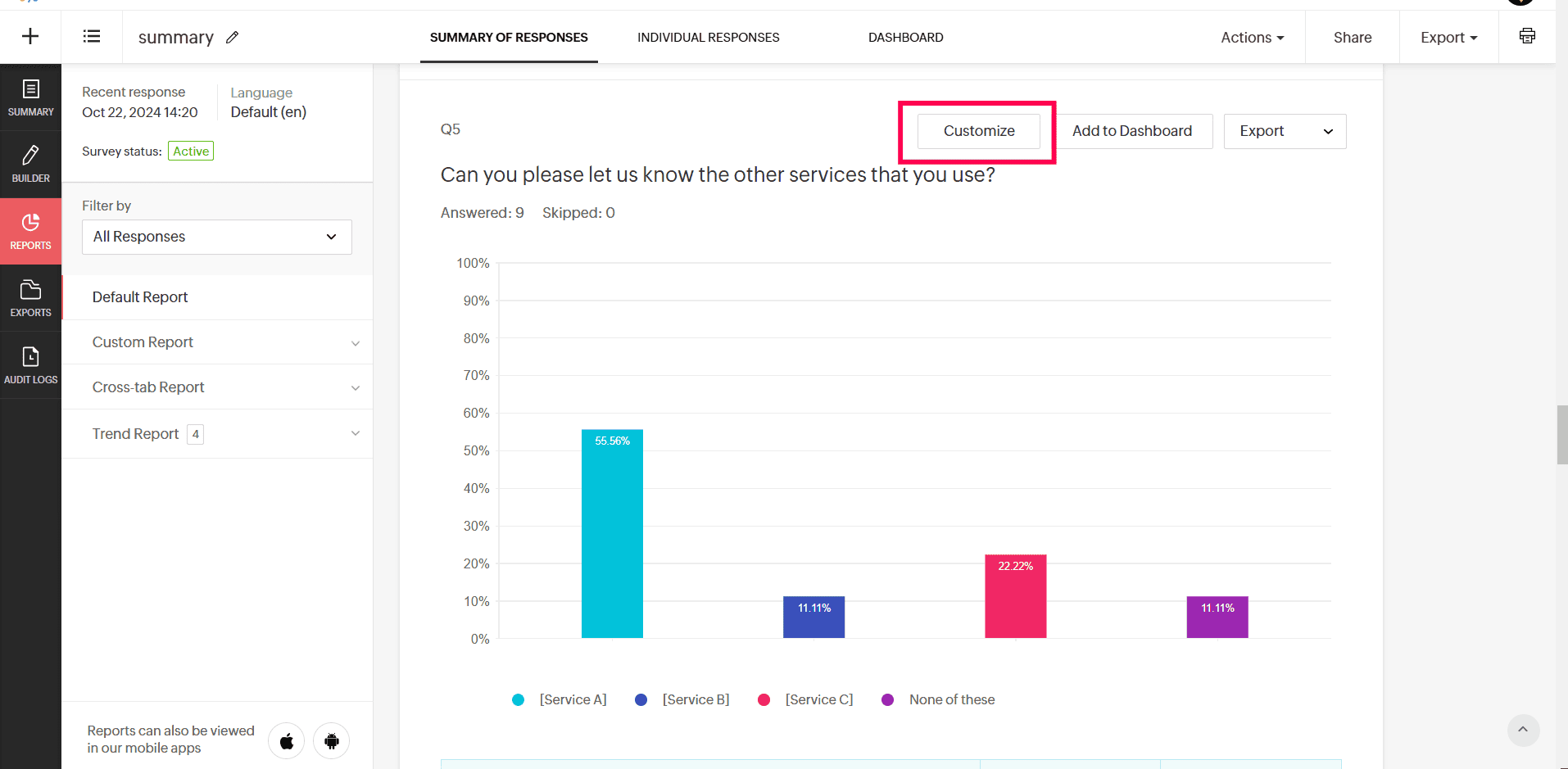This screenshot has width=1568, height=769.
Task: Click the Active survey status badge
Action: (x=191, y=152)
